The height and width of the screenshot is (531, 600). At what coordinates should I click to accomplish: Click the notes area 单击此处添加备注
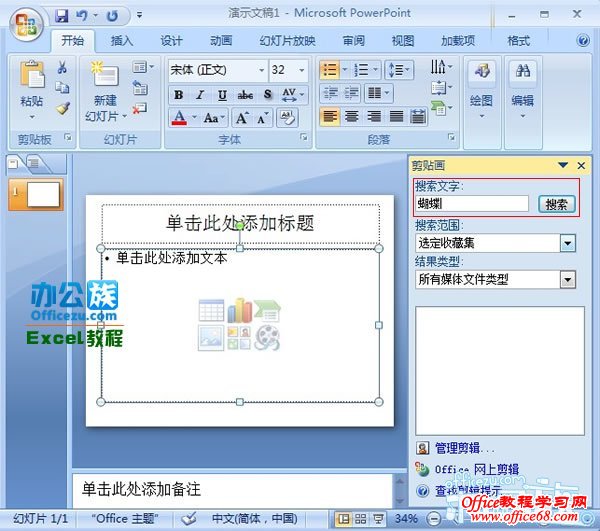click(x=232, y=490)
